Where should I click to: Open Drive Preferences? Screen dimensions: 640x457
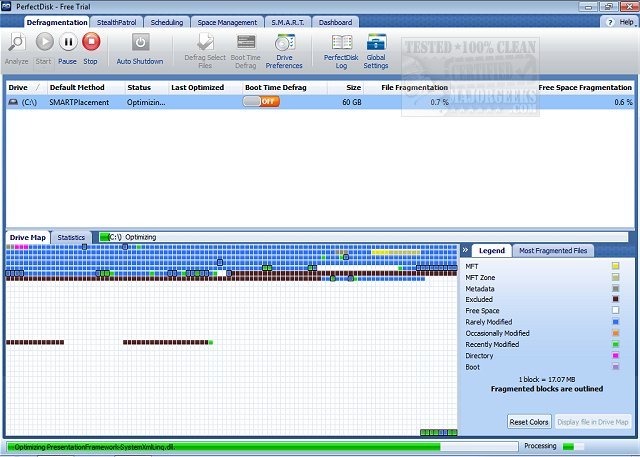click(284, 43)
